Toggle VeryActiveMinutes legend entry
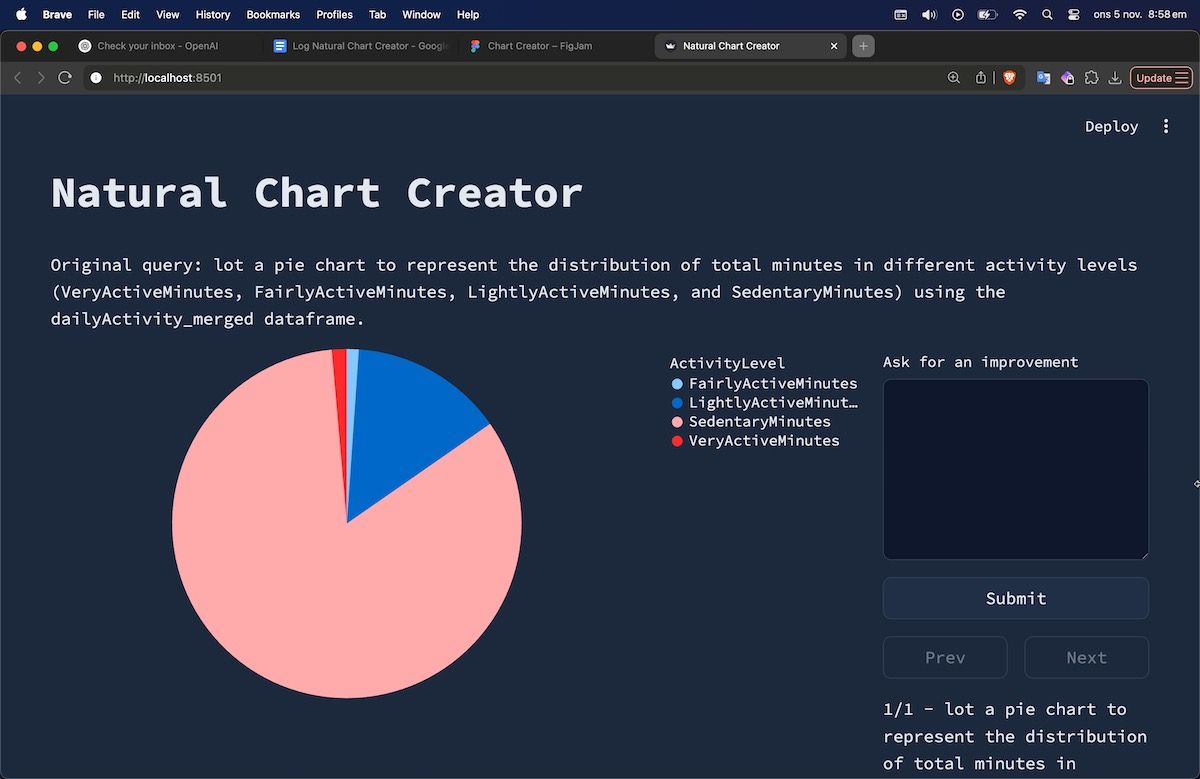This screenshot has width=1200, height=779. (x=763, y=441)
